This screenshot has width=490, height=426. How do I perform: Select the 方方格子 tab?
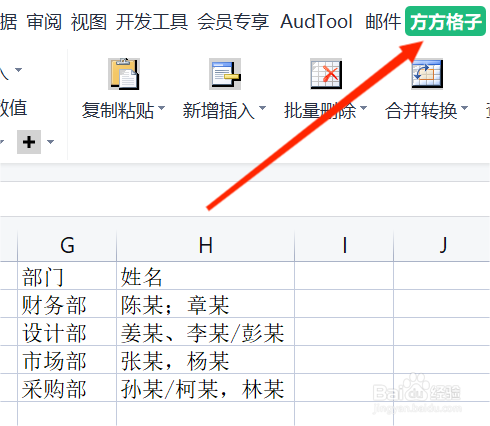[445, 21]
